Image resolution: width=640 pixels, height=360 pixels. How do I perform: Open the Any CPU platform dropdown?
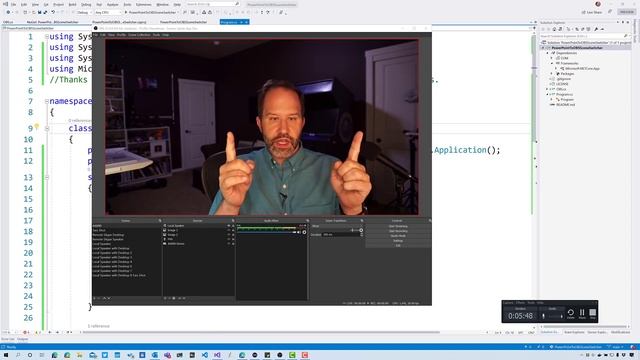108,12
